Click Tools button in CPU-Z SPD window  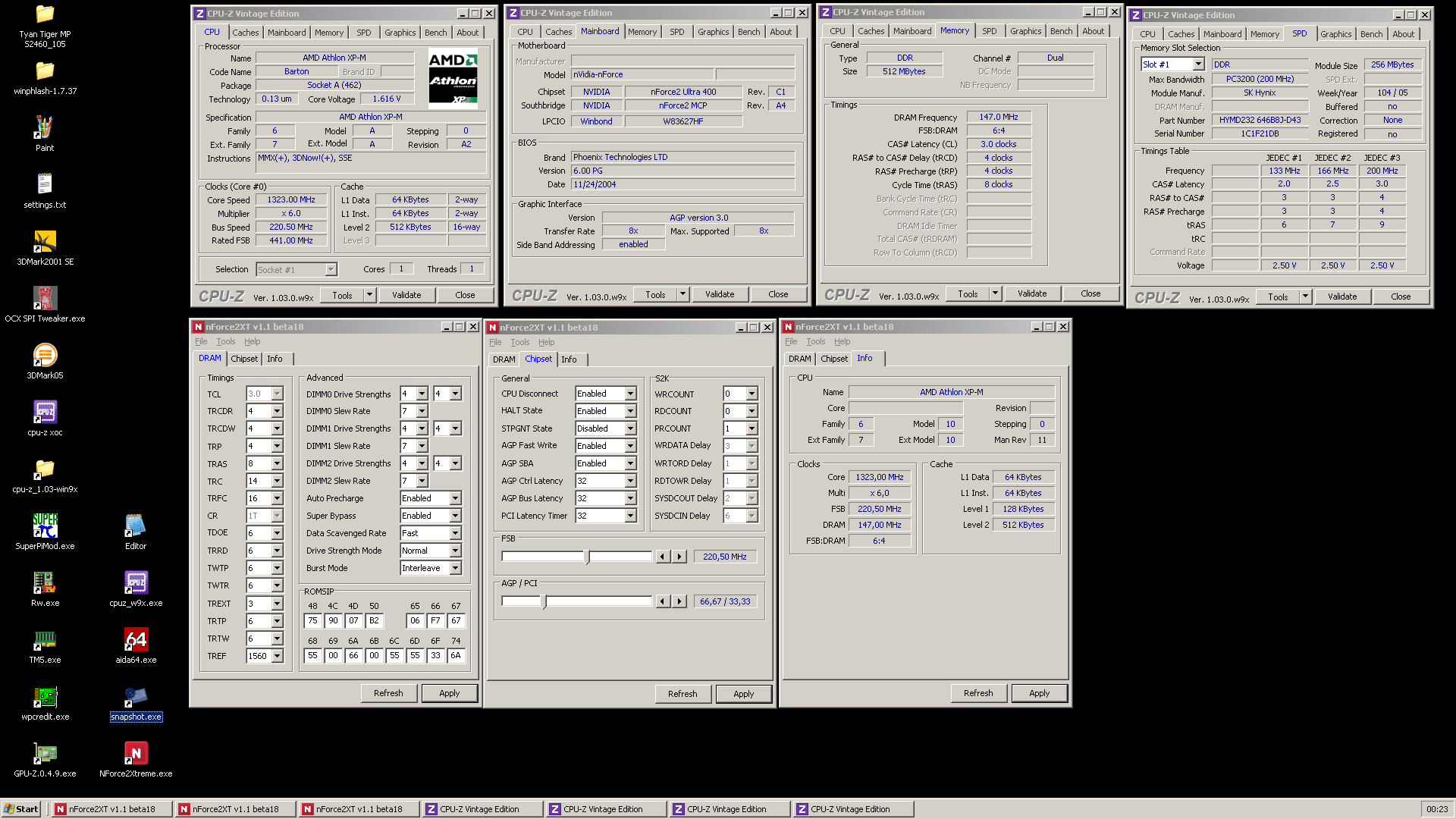click(1278, 297)
